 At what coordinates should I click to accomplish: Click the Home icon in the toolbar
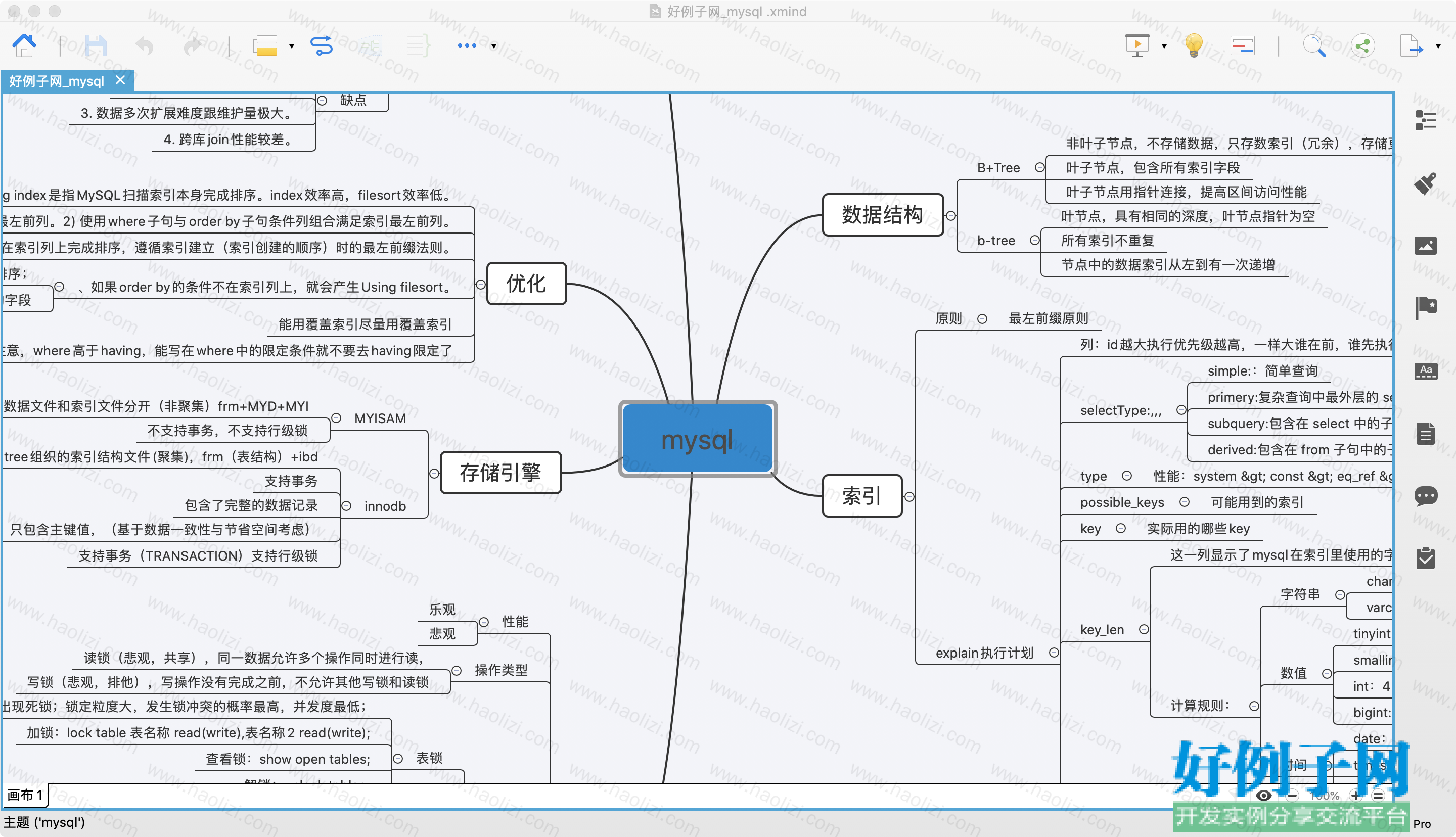pos(24,45)
